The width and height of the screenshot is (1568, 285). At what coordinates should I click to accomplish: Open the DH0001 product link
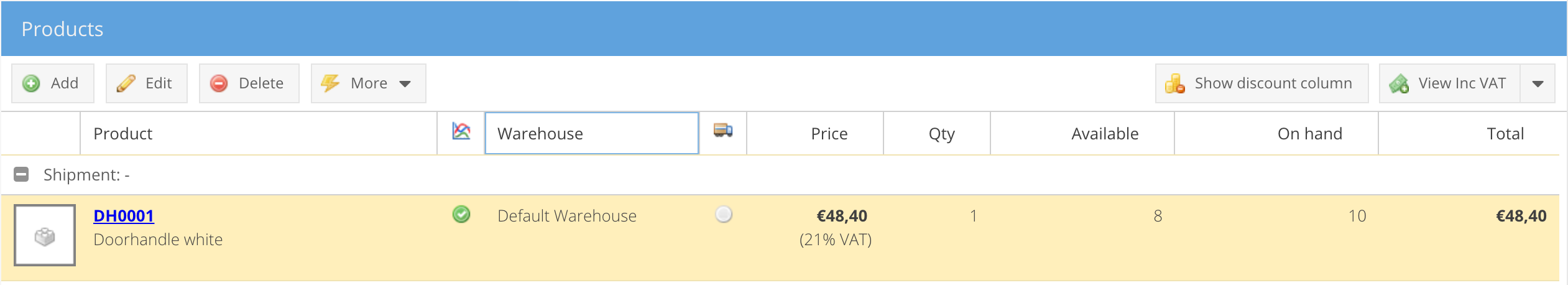coord(124,216)
